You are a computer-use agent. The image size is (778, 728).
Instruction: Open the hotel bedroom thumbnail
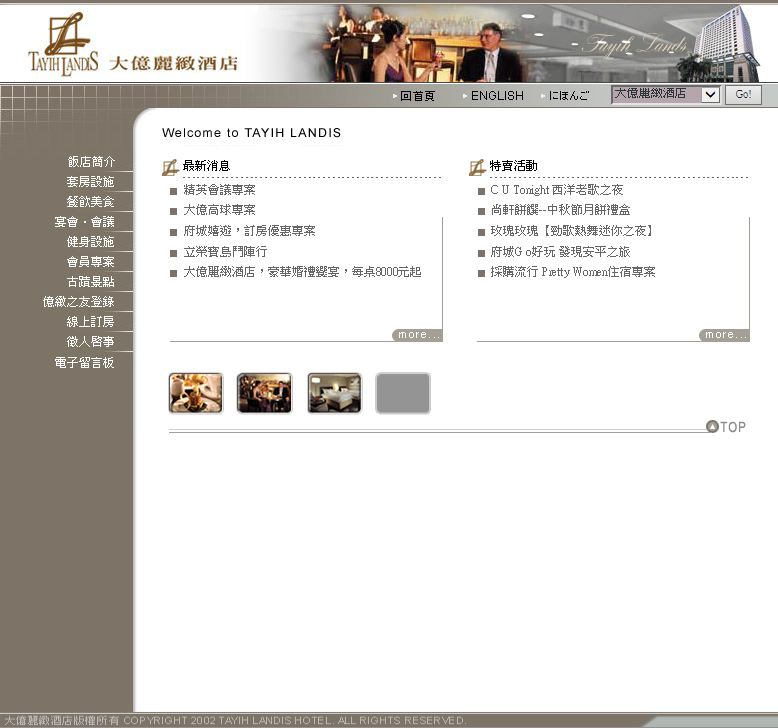coord(334,393)
